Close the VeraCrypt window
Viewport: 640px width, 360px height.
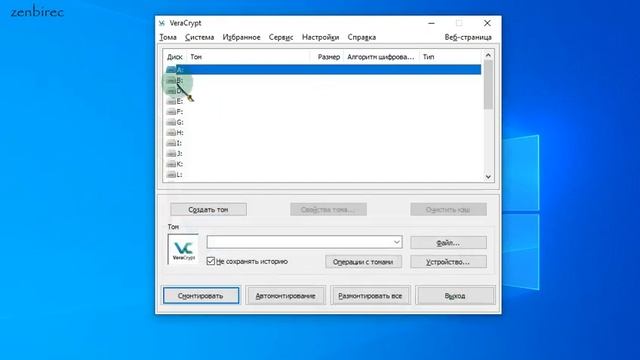pos(487,23)
